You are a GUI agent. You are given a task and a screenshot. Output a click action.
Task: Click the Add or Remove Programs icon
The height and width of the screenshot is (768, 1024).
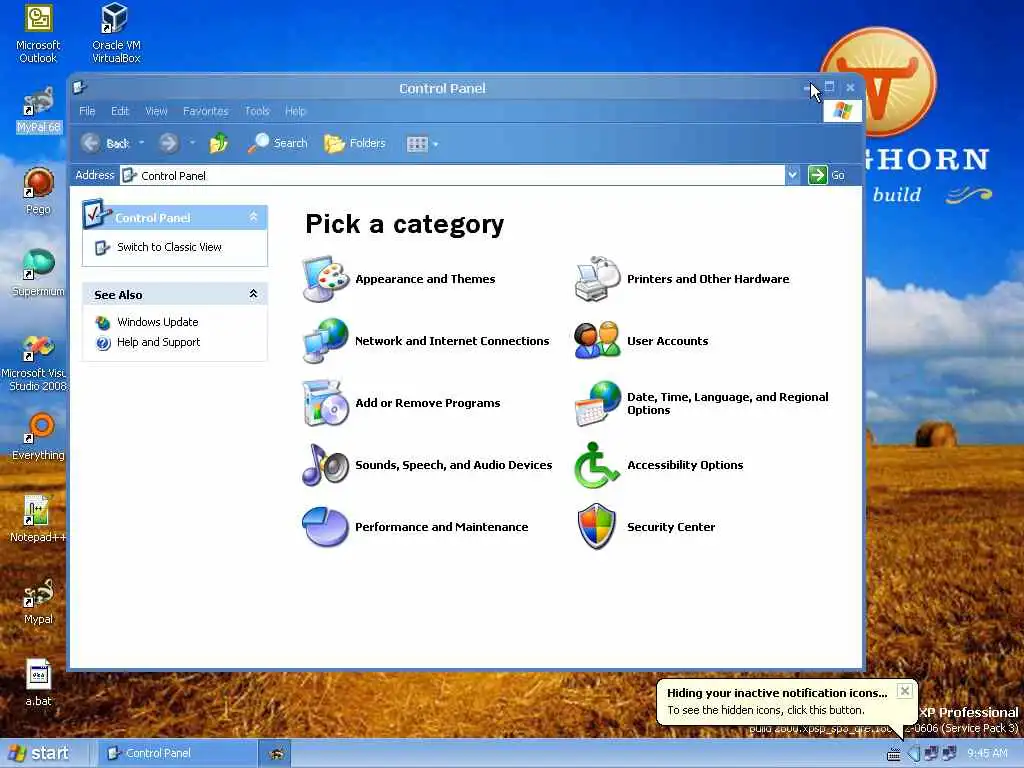point(326,403)
